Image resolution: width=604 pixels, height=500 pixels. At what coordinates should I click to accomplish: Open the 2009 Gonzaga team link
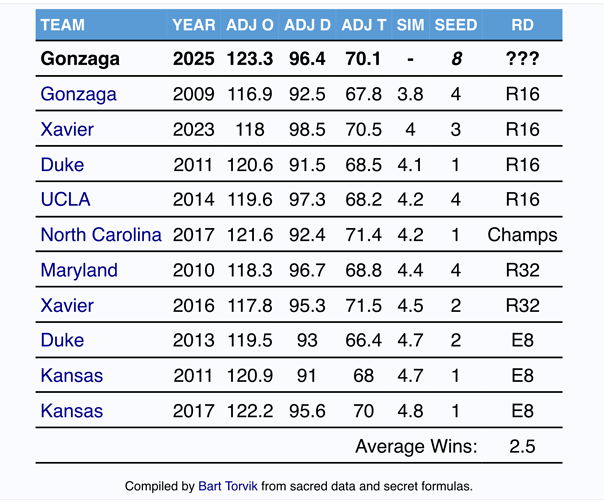78,94
